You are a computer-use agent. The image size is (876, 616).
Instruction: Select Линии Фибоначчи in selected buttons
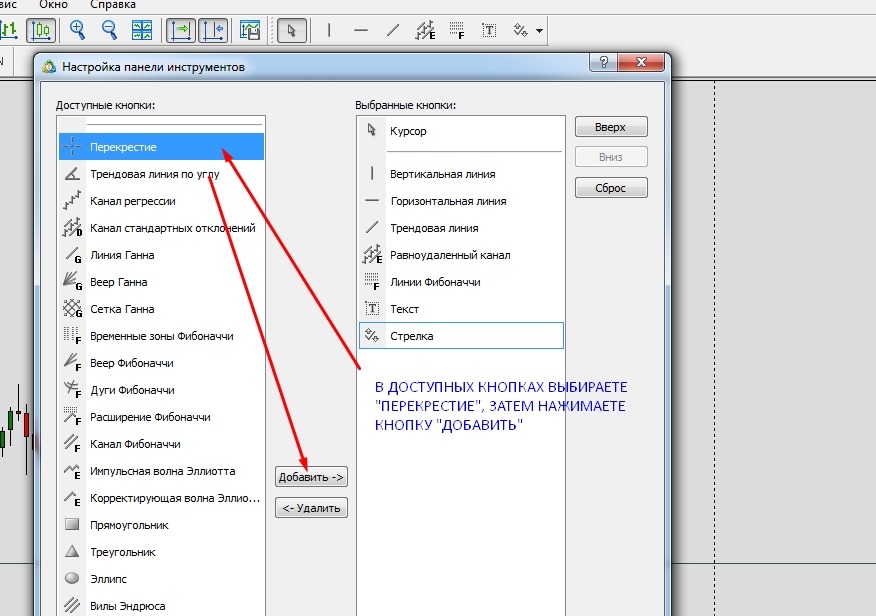click(461, 282)
